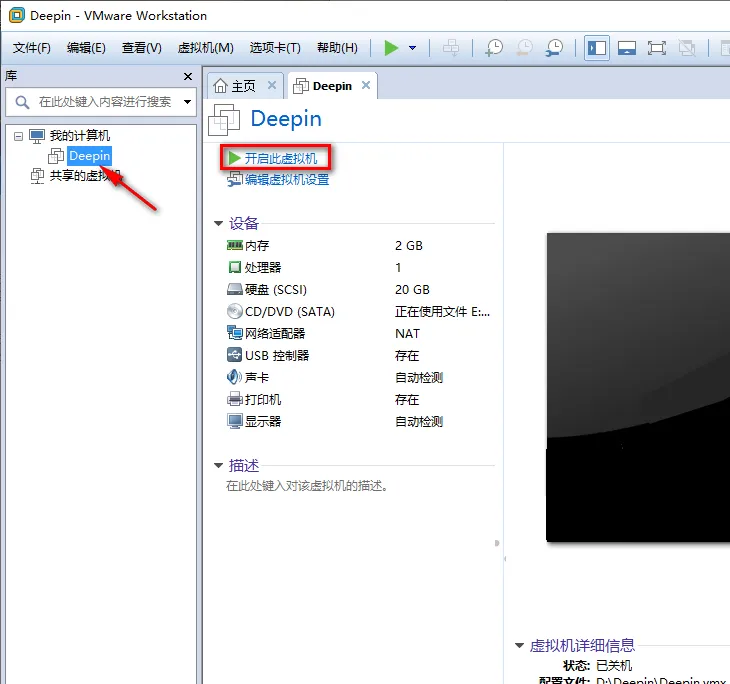Click the 处理器 processor device icon

click(234, 267)
